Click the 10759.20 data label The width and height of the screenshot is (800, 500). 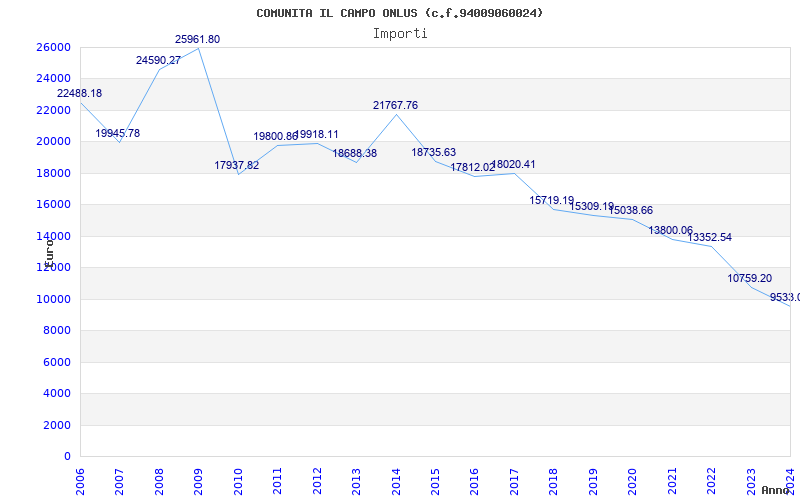(749, 279)
